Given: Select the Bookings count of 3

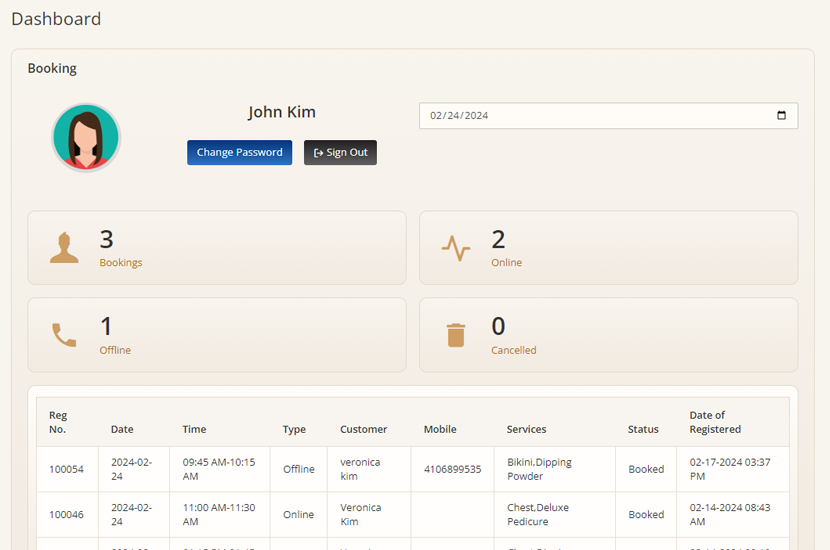Looking at the screenshot, I should click(107, 239).
